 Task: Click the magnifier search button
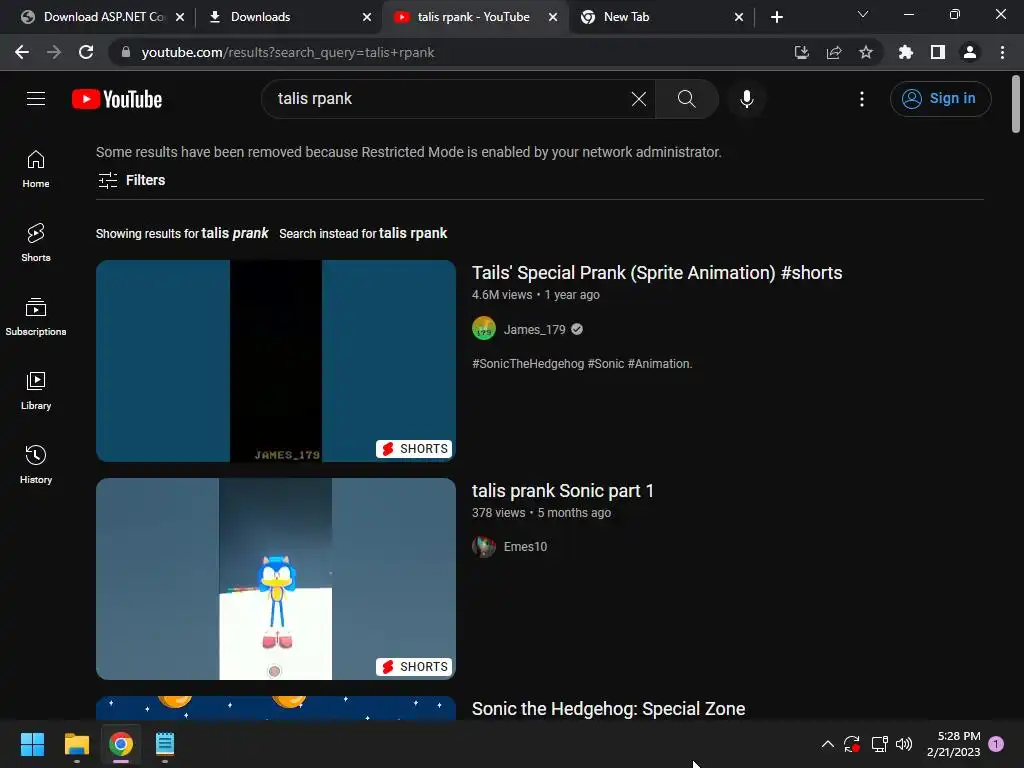(686, 99)
